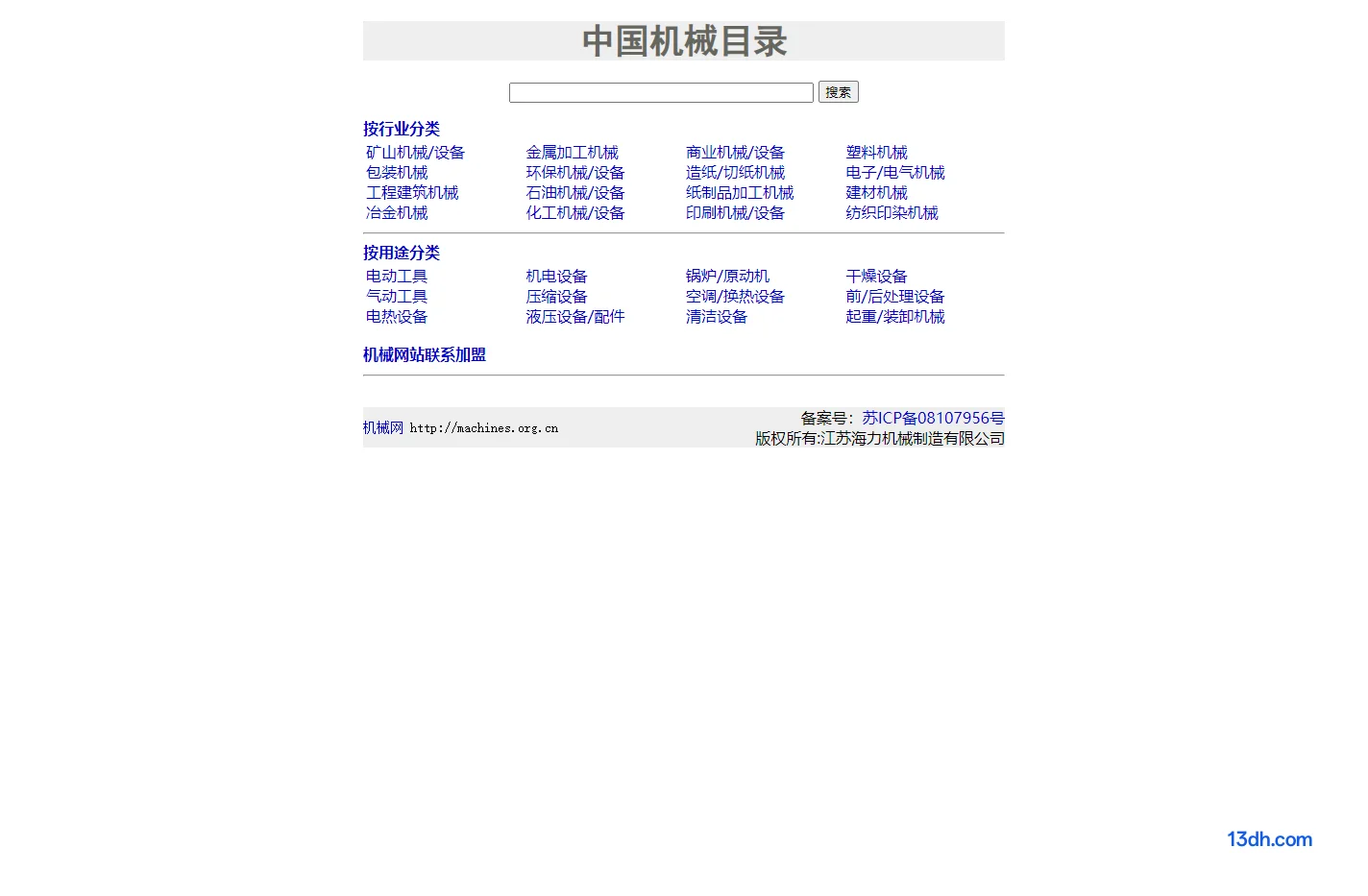Open 起重/装卸机械 category
The image size is (1368, 896).
click(x=895, y=317)
